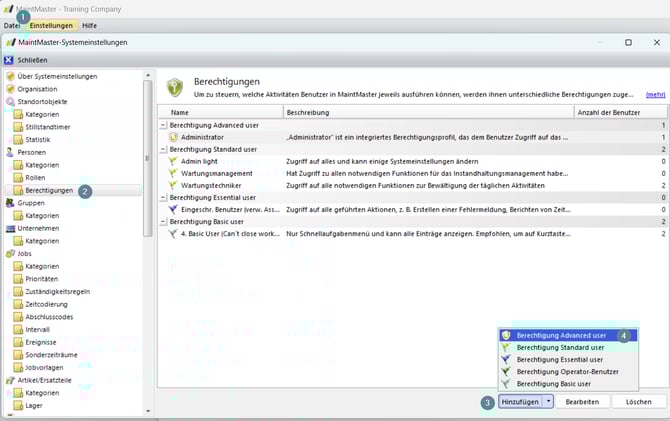The image size is (670, 421).
Task: Follow the (mehr) link
Action: (655, 94)
